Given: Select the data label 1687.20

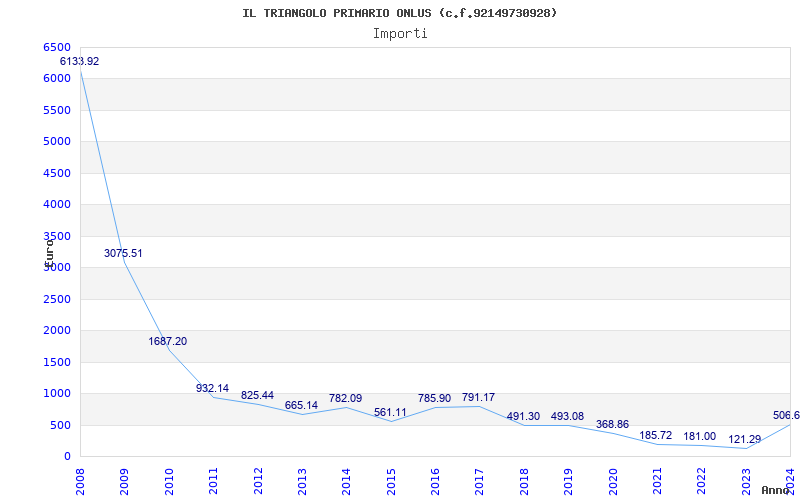Looking at the screenshot, I should pos(168,341).
